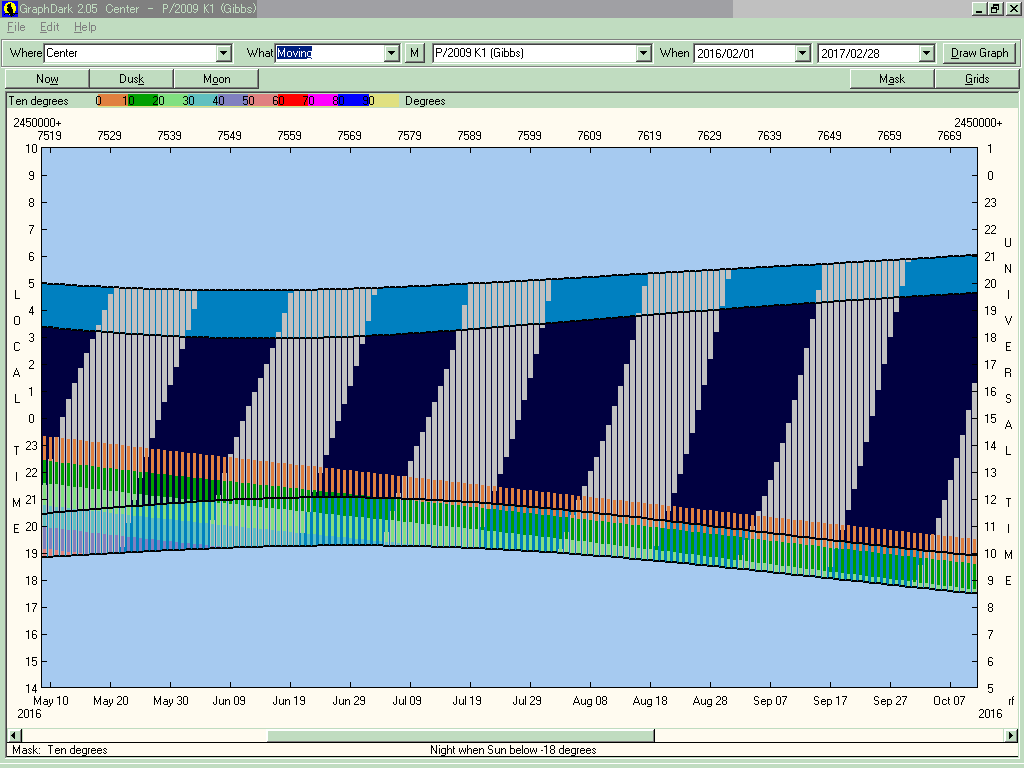Click the GraphDark app icon in title bar
Image resolution: width=1024 pixels, height=768 pixels.
coord(10,8)
